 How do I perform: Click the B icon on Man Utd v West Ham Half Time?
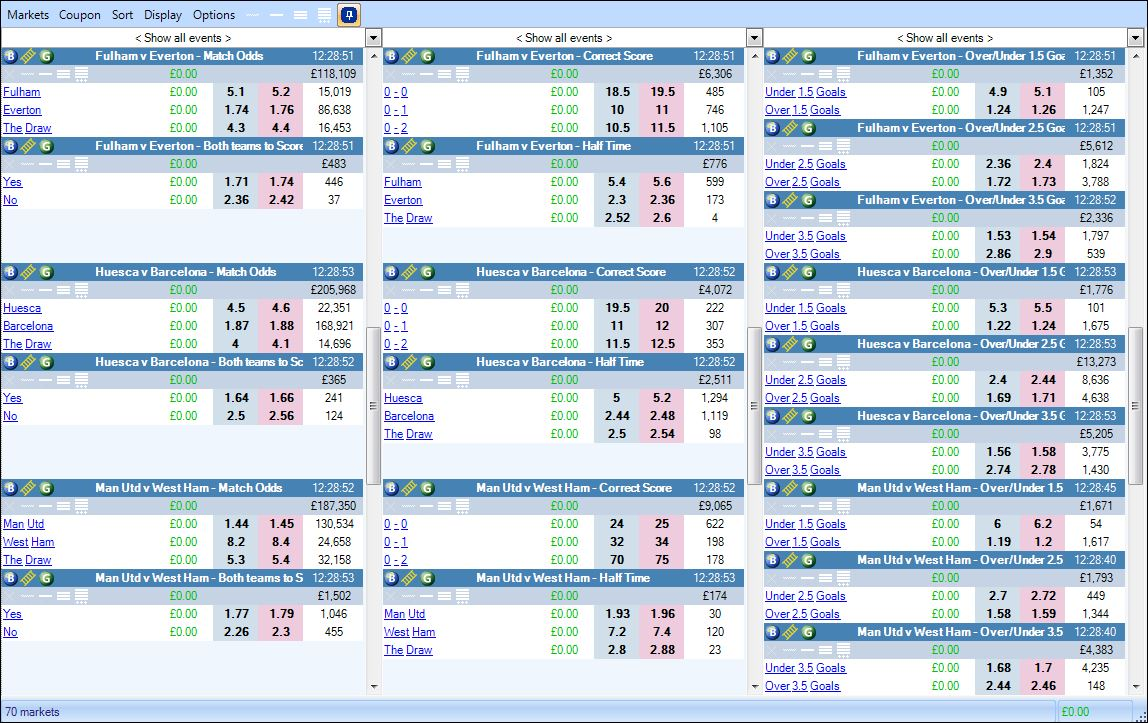point(392,577)
